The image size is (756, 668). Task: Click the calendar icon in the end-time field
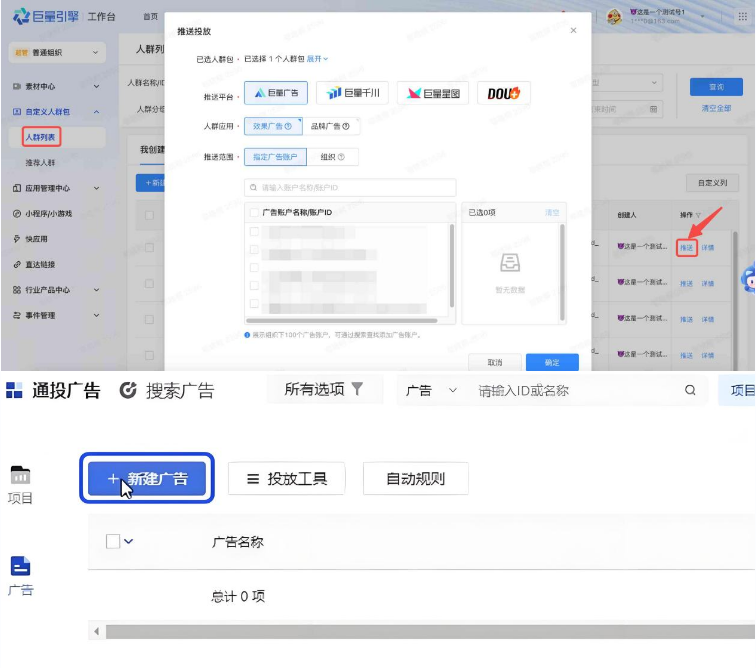click(653, 109)
